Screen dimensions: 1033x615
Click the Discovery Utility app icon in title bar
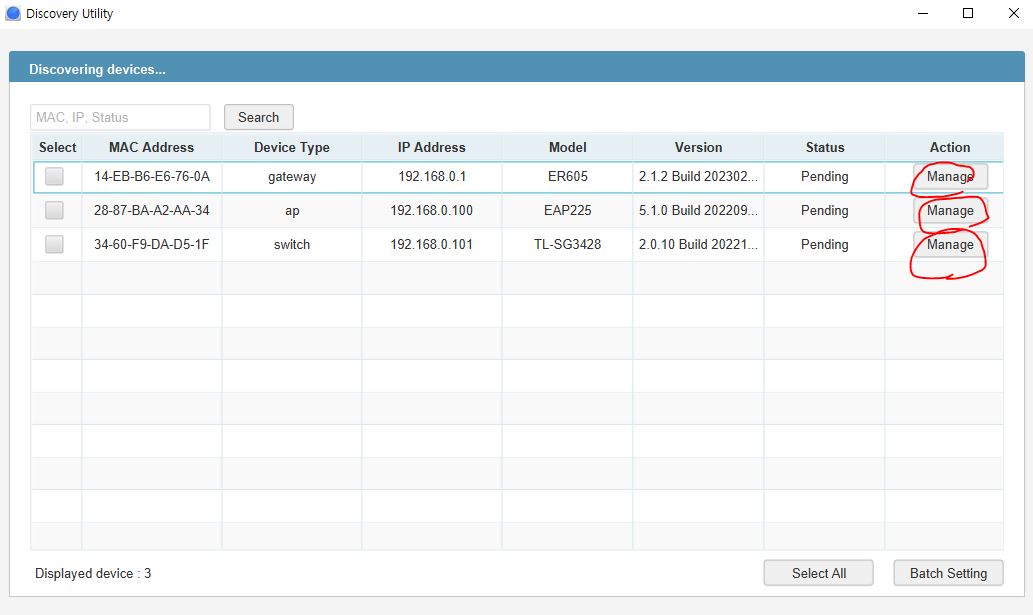[x=13, y=13]
